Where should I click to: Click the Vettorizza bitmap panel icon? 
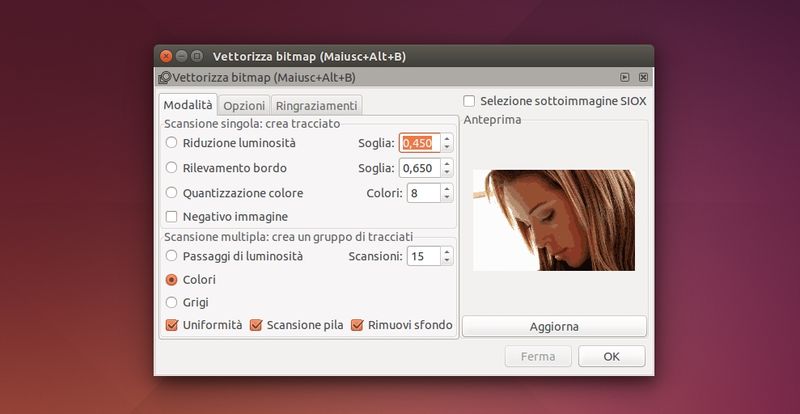tap(164, 78)
